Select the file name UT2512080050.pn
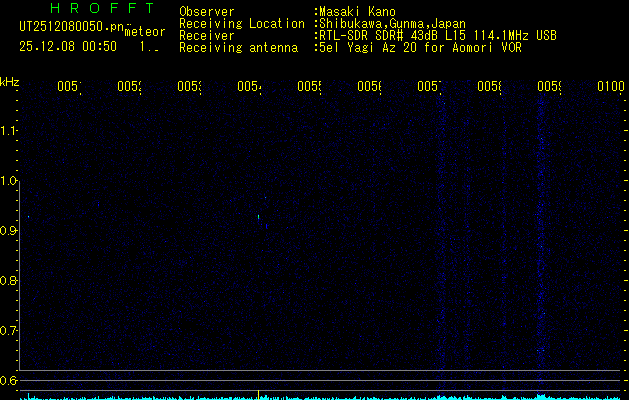Screen dimensions: 629x400 (x=71, y=27)
